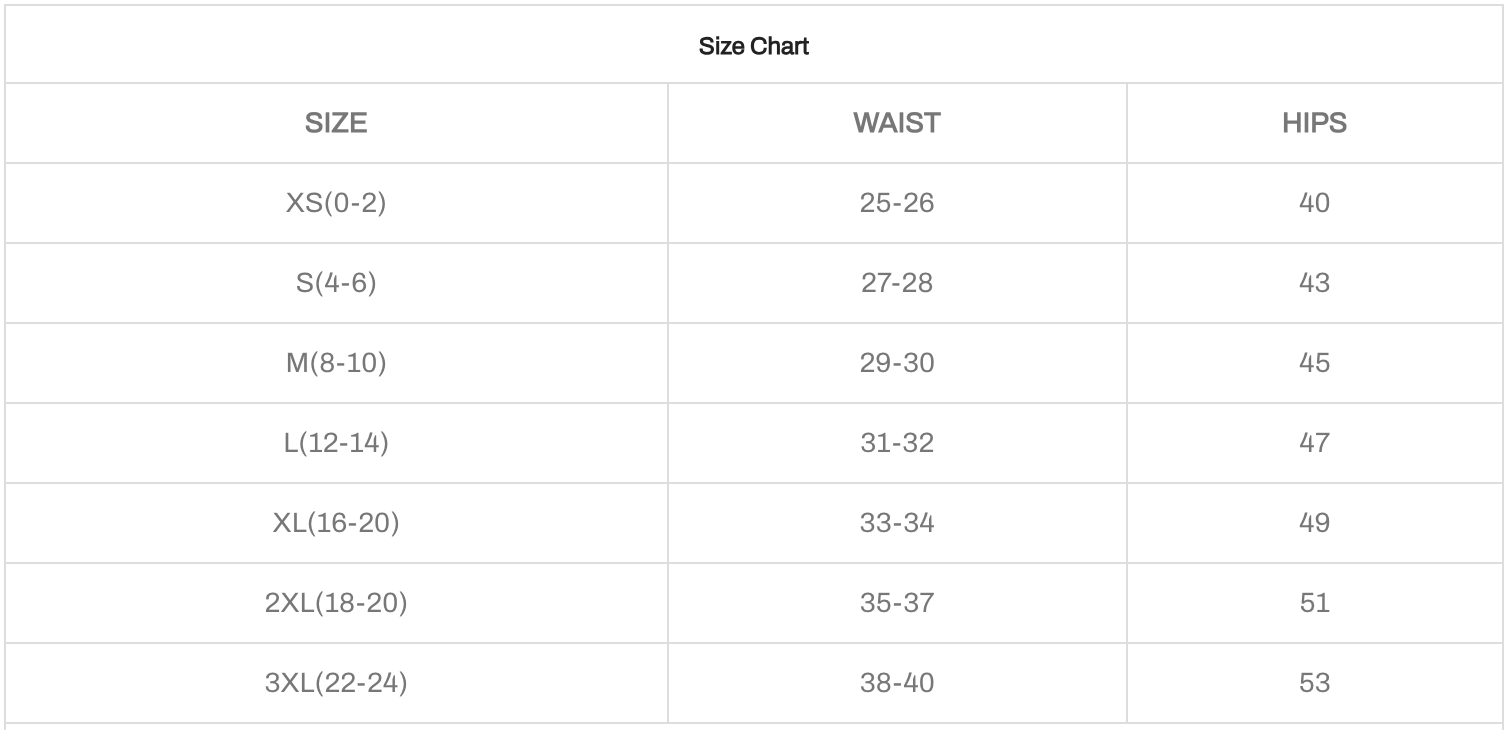Screen dimensions: 1510x730
Task: Click the WAIST column header
Action: (897, 123)
